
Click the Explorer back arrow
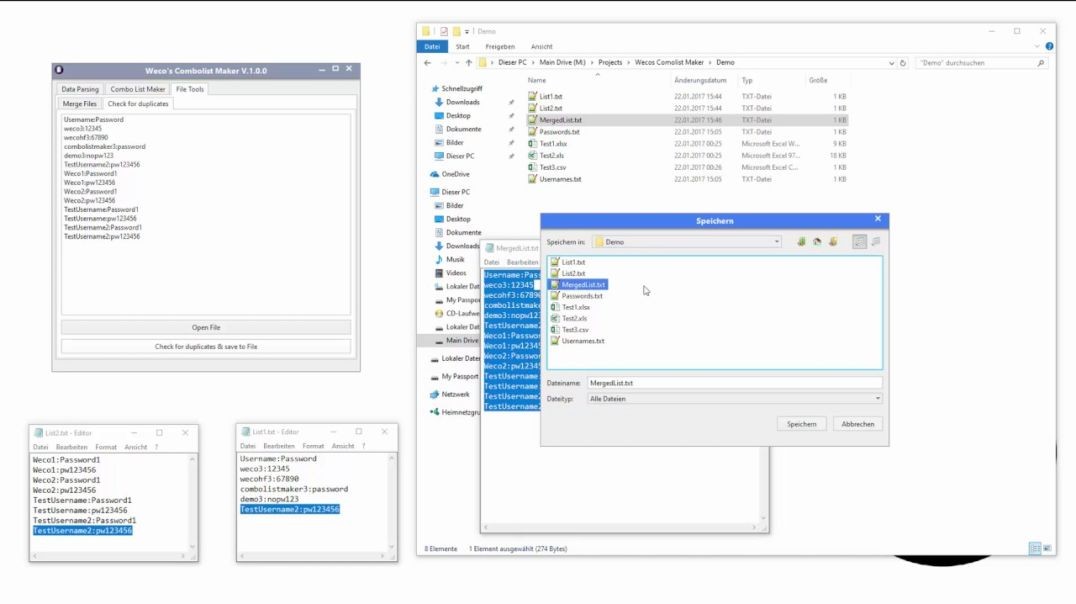point(428,62)
